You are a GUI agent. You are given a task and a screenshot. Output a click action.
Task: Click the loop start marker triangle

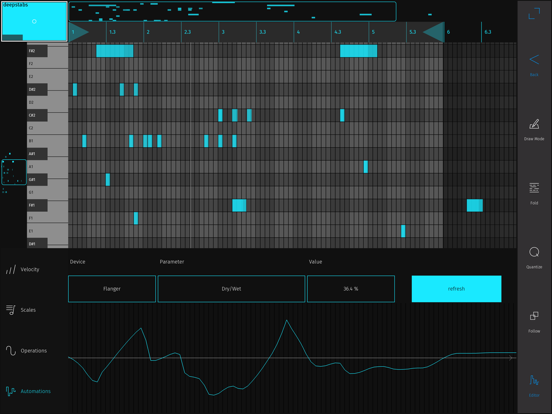coord(78,32)
